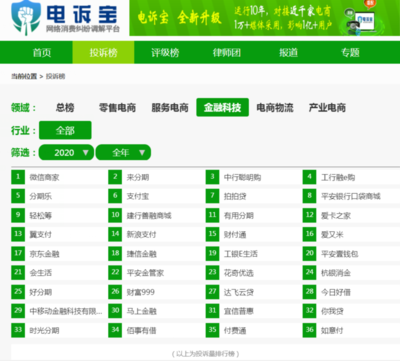The height and width of the screenshot is (361, 400).
Task: Click the entry name beside rank 21
Action: pos(41,273)
